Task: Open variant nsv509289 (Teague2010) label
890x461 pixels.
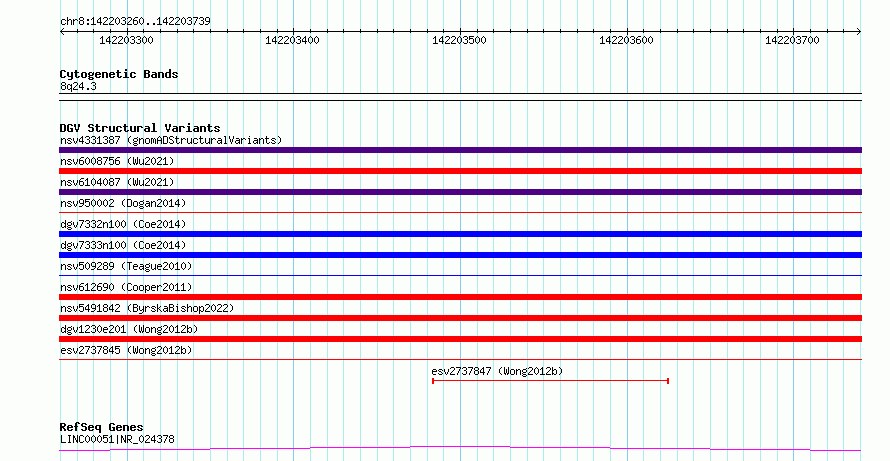Action: pos(126,266)
